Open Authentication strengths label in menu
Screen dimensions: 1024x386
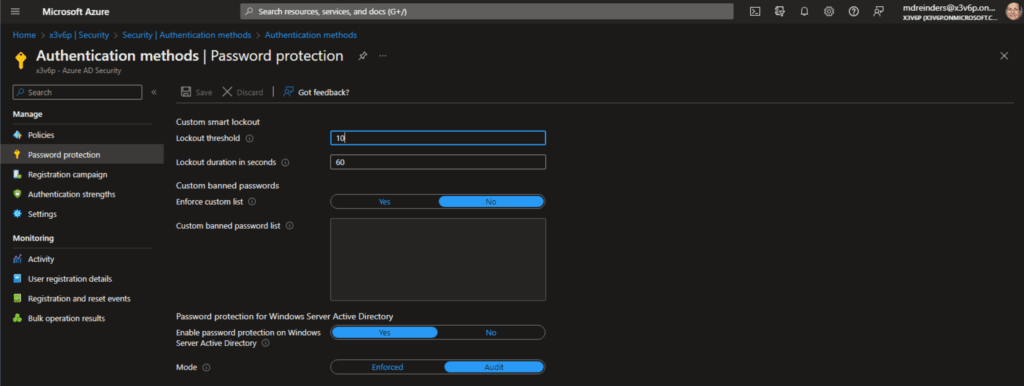point(72,194)
